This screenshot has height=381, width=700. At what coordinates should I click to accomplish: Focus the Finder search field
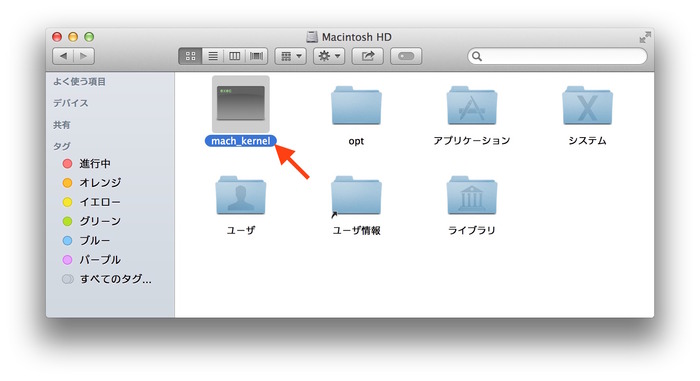557,56
